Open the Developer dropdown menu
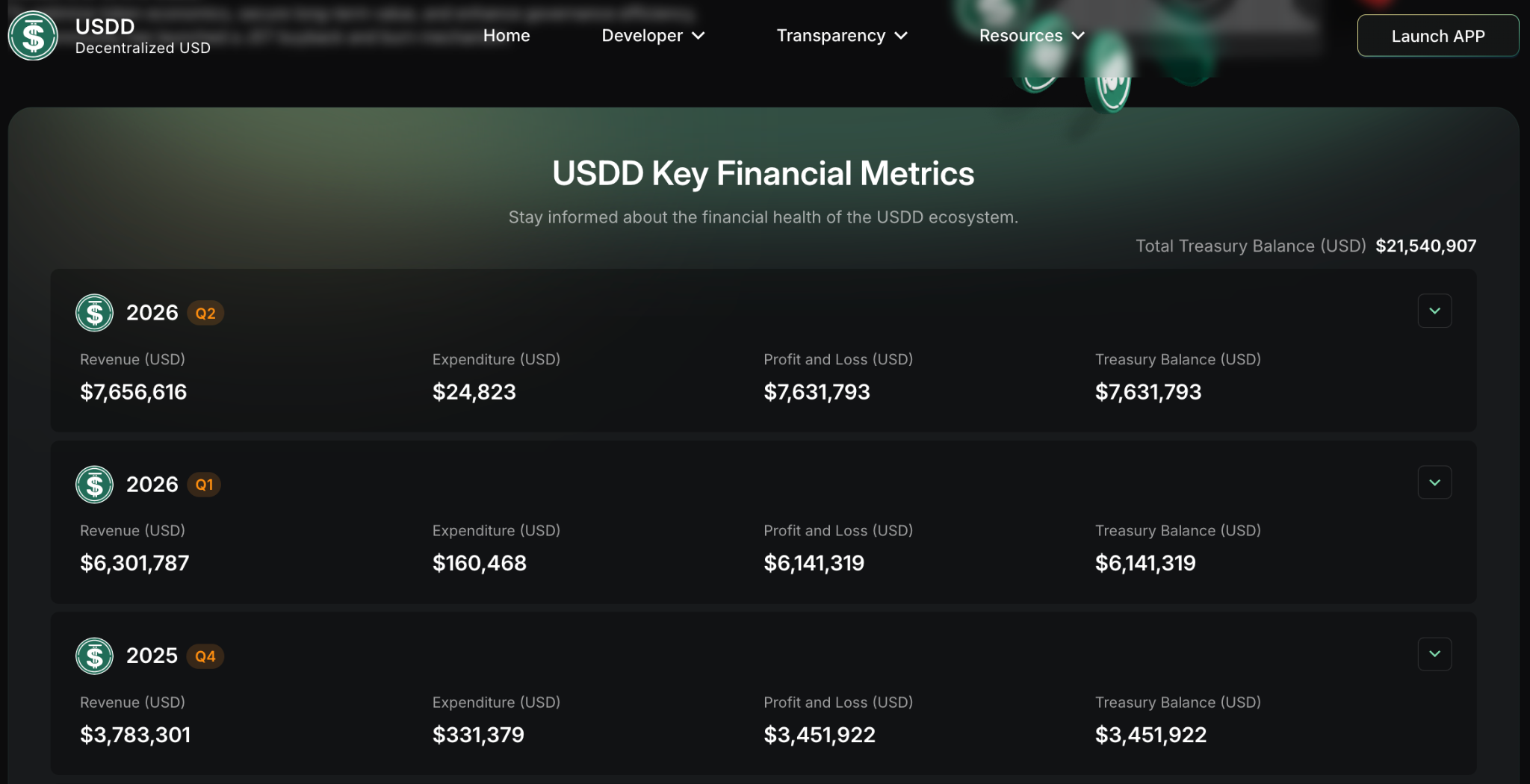Image resolution: width=1530 pixels, height=784 pixels. coord(653,36)
